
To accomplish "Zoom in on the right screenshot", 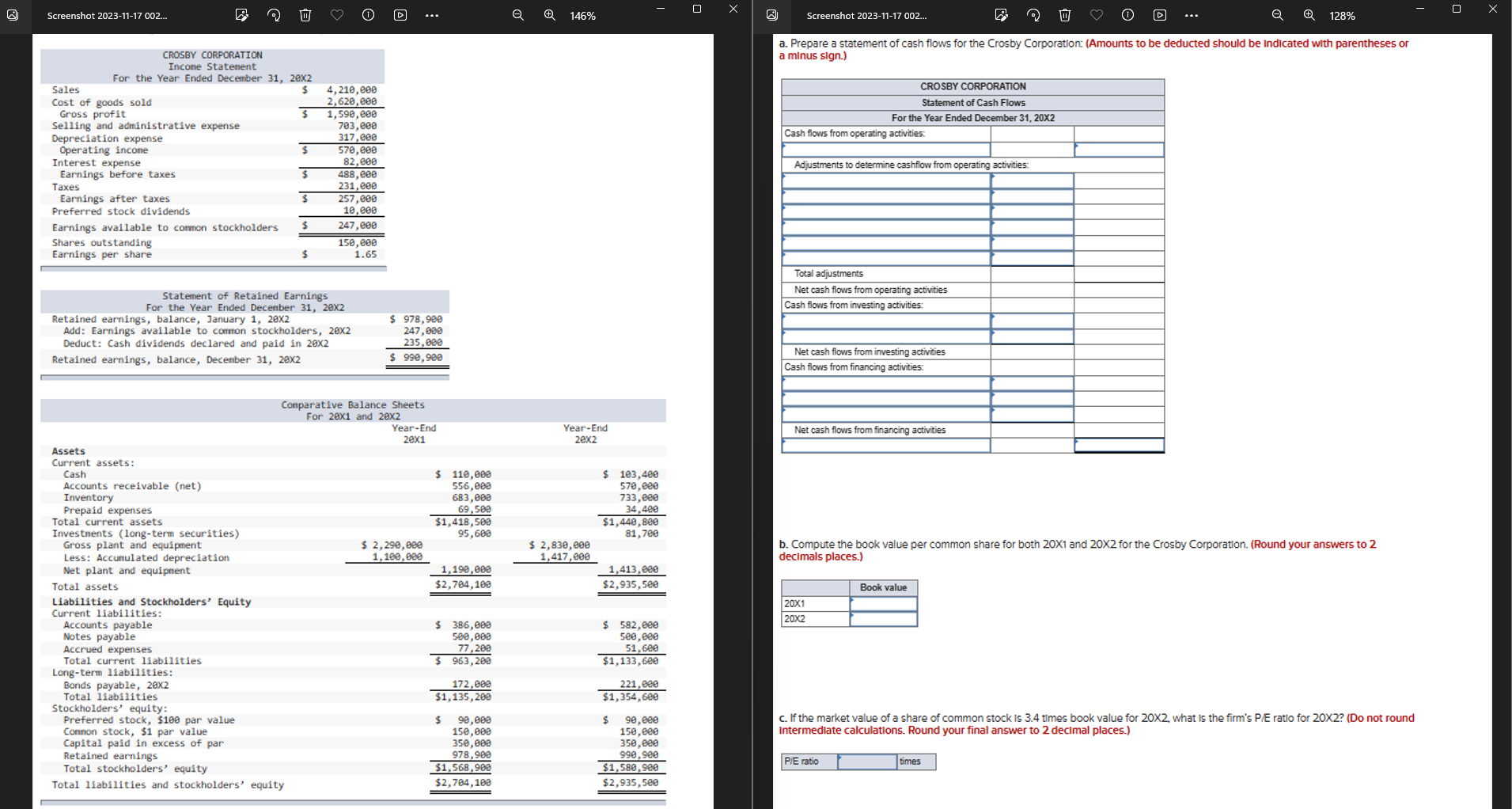I will [x=1308, y=15].
